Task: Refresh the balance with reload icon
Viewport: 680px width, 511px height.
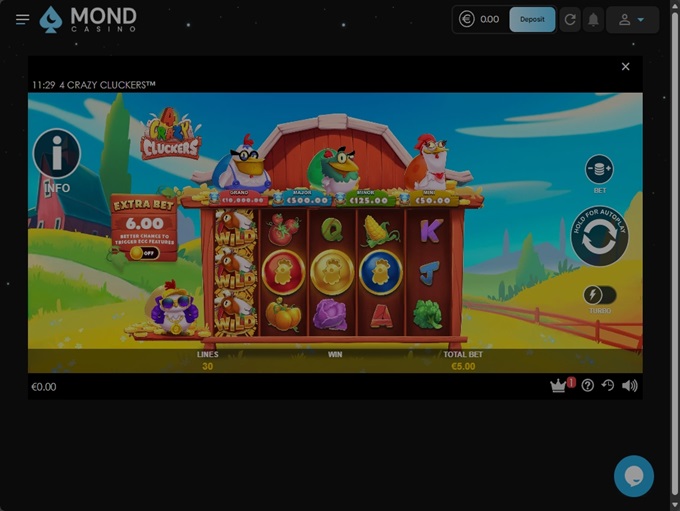Action: tap(569, 20)
